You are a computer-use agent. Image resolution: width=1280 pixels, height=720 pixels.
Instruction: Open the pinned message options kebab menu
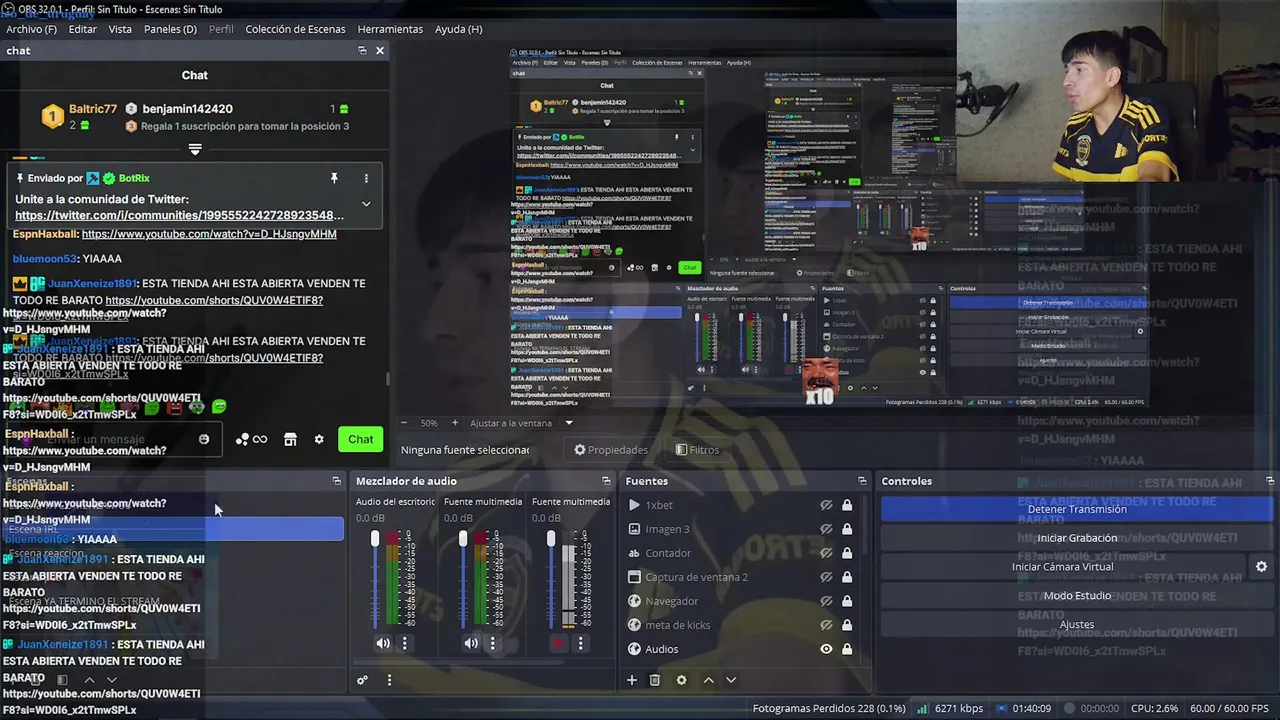pyautogui.click(x=366, y=178)
